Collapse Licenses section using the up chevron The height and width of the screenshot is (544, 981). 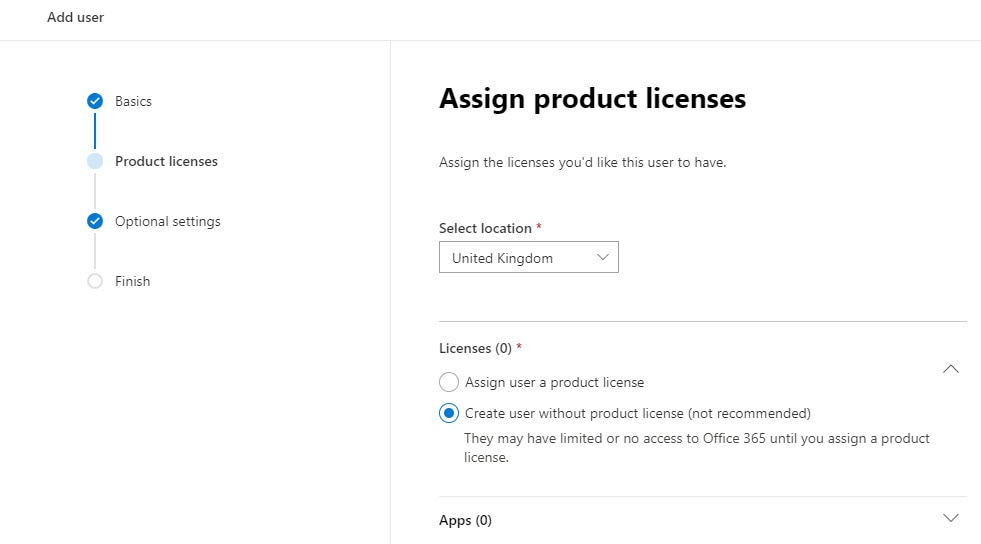(951, 369)
